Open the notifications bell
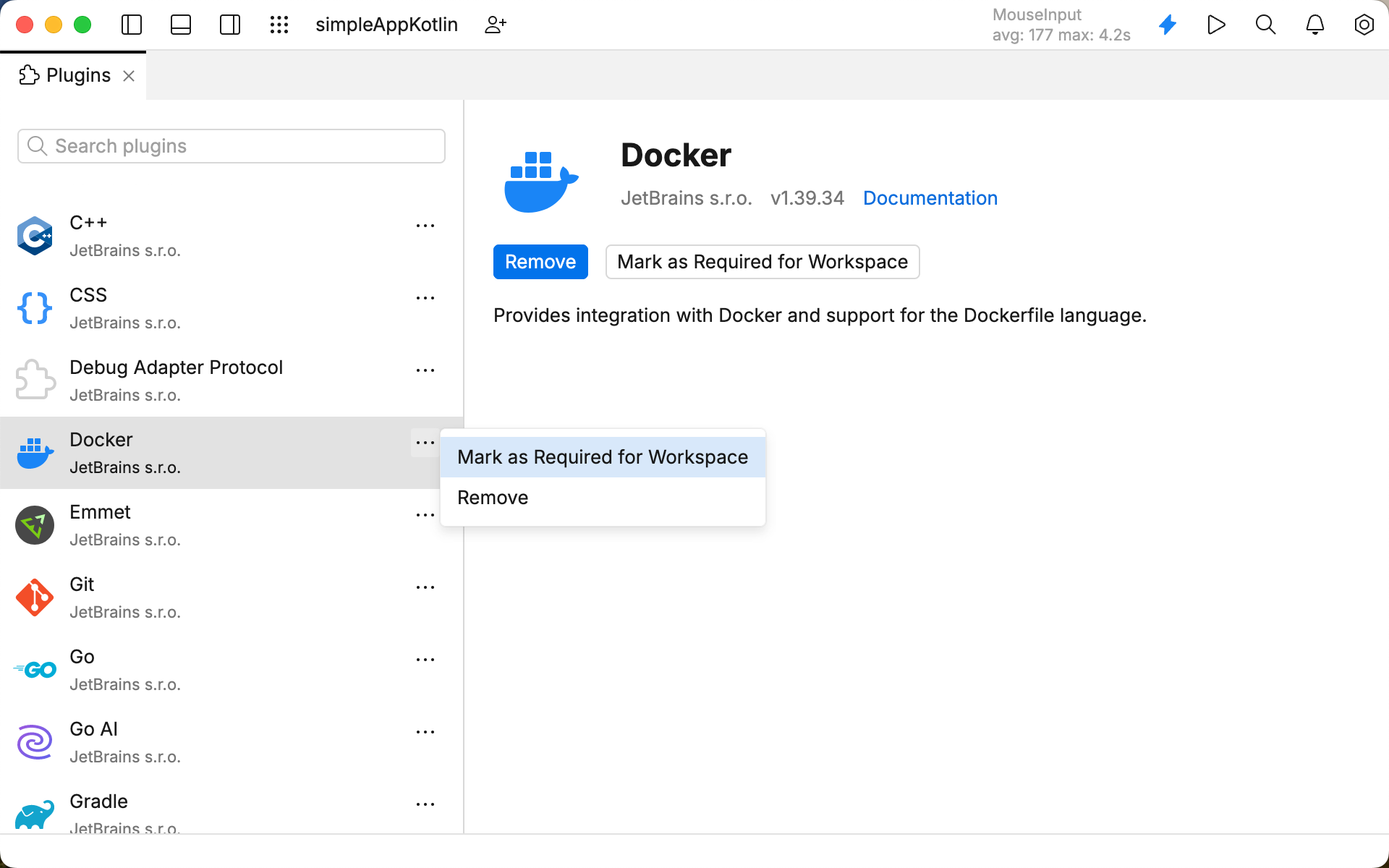1389x868 pixels. point(1314,24)
